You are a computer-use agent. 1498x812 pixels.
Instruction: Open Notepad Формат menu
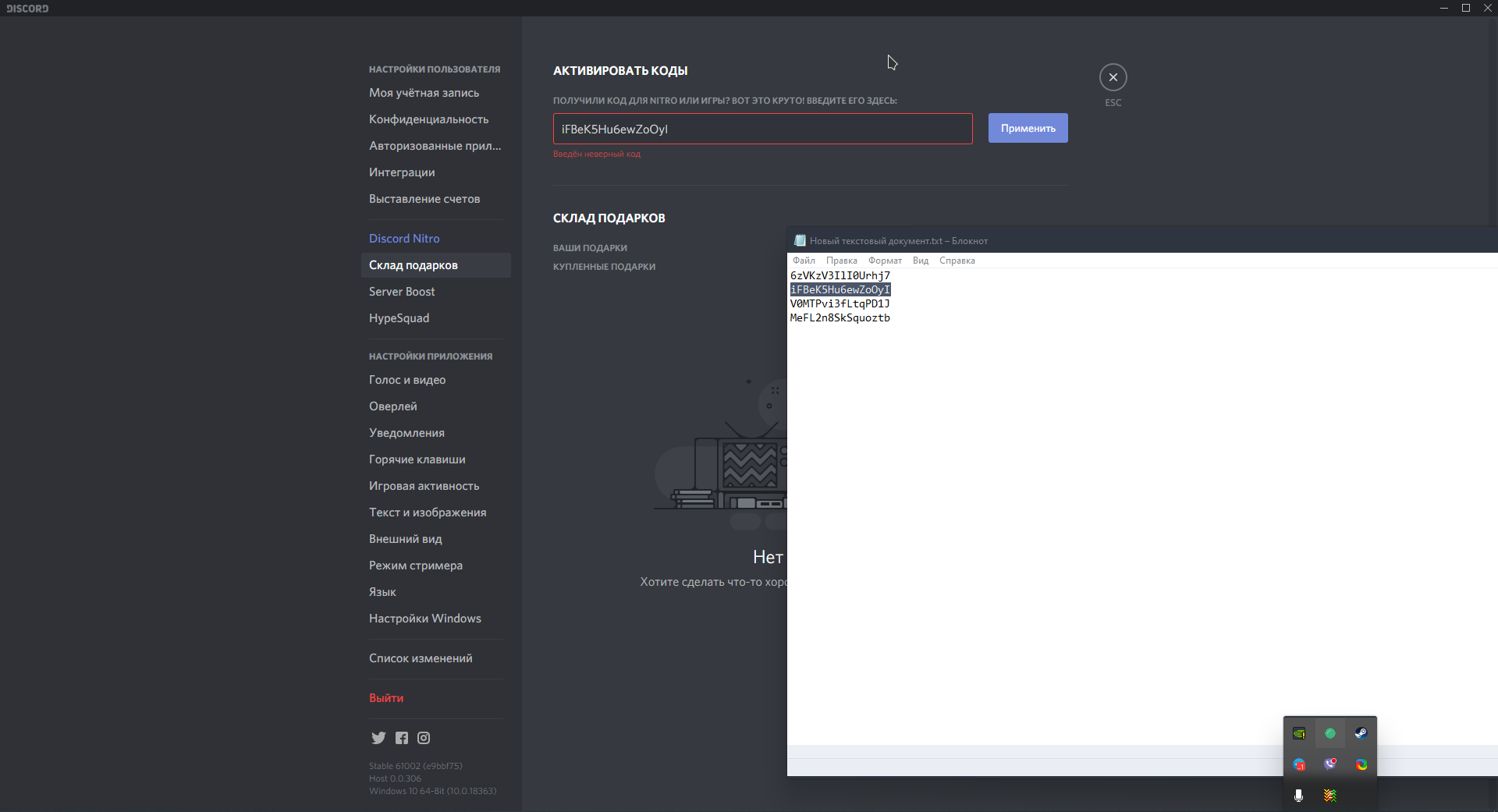coord(885,261)
